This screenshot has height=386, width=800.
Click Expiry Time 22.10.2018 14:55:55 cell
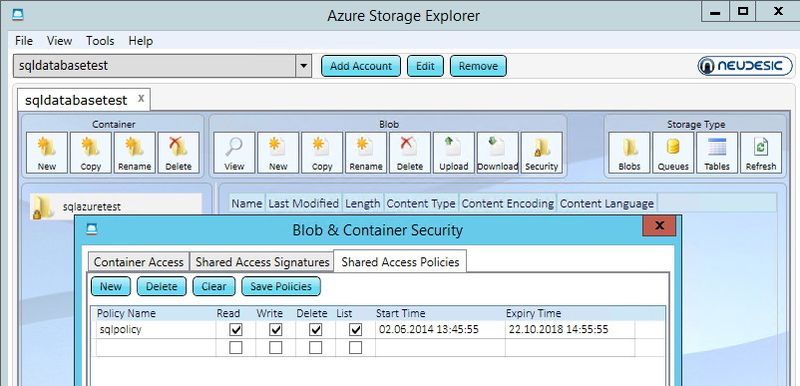[569, 330]
